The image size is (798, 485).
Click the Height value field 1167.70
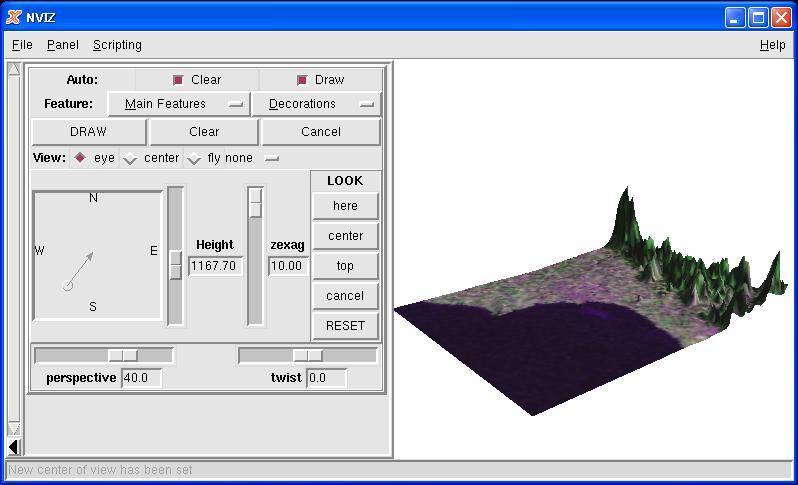215,266
